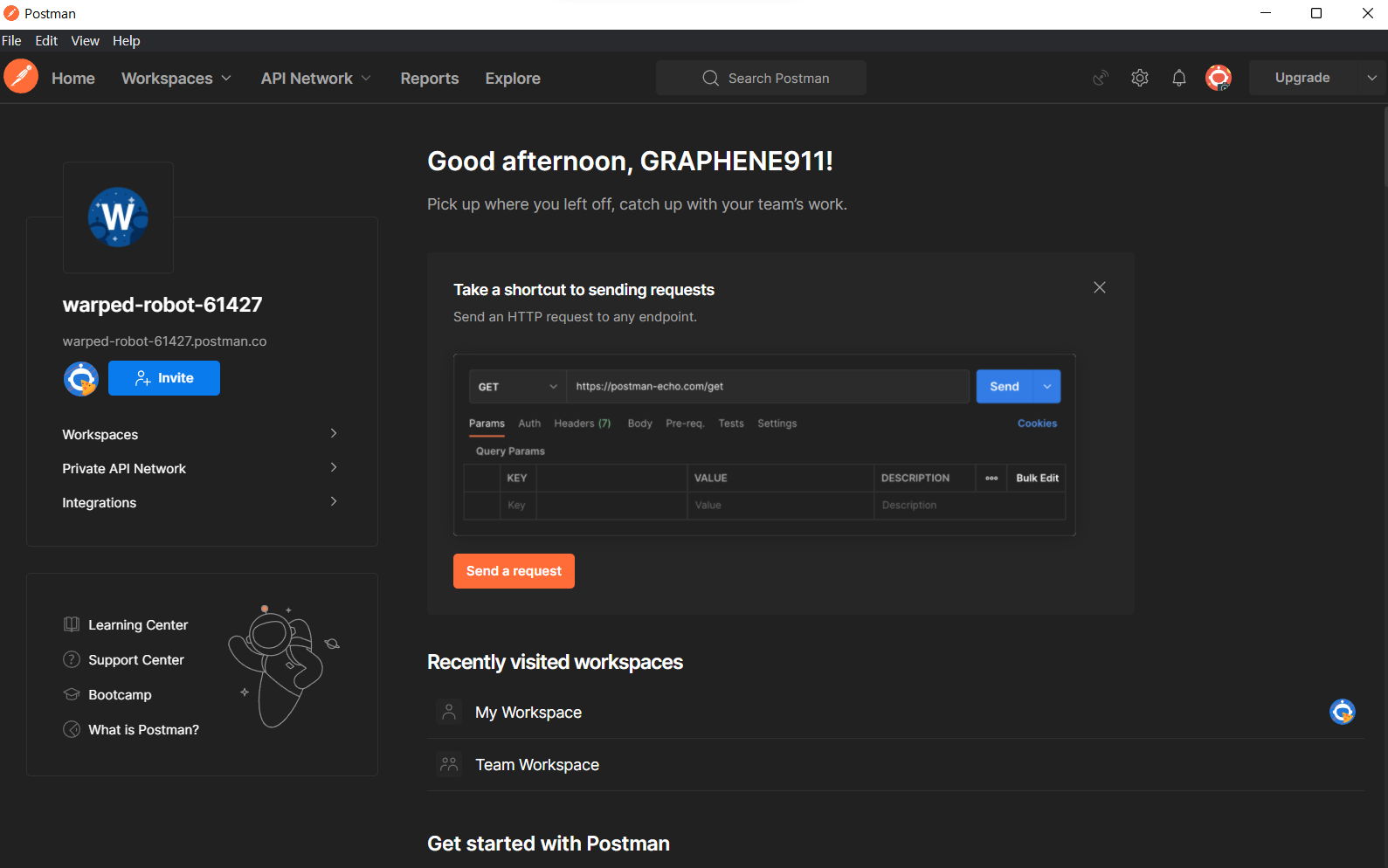Select the Body tab in preview
1388x868 pixels.
(x=640, y=424)
